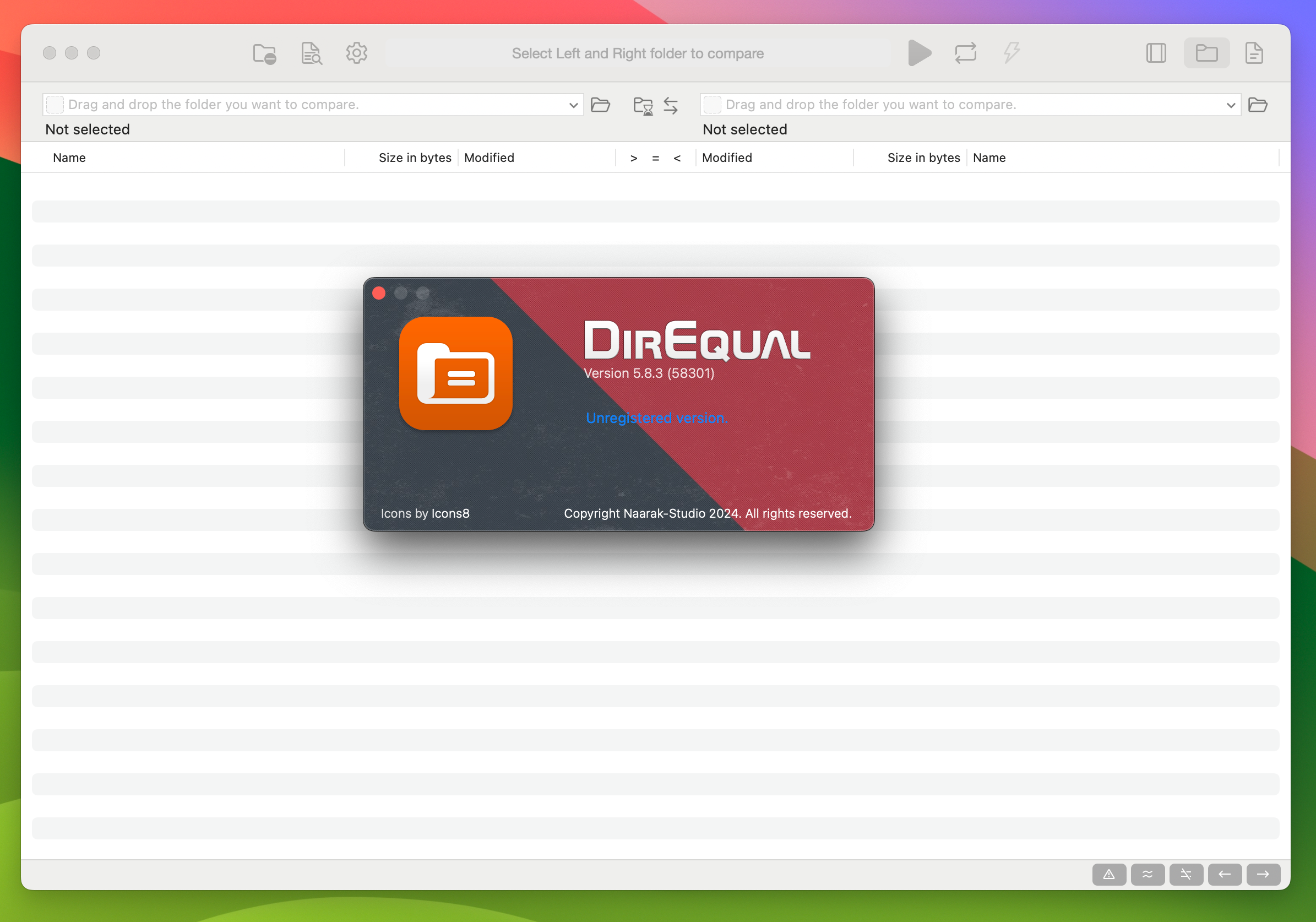Switch to folder view mode icon
Screen dimensions: 1316x922
(1206, 53)
